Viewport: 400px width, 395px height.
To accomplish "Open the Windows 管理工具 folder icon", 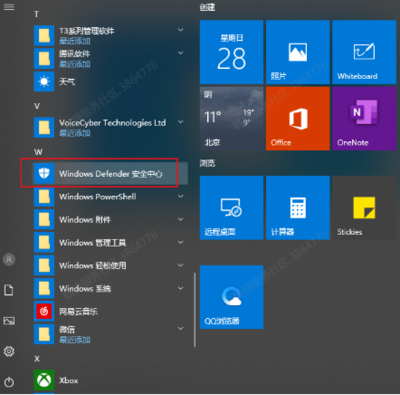I will coord(44,242).
